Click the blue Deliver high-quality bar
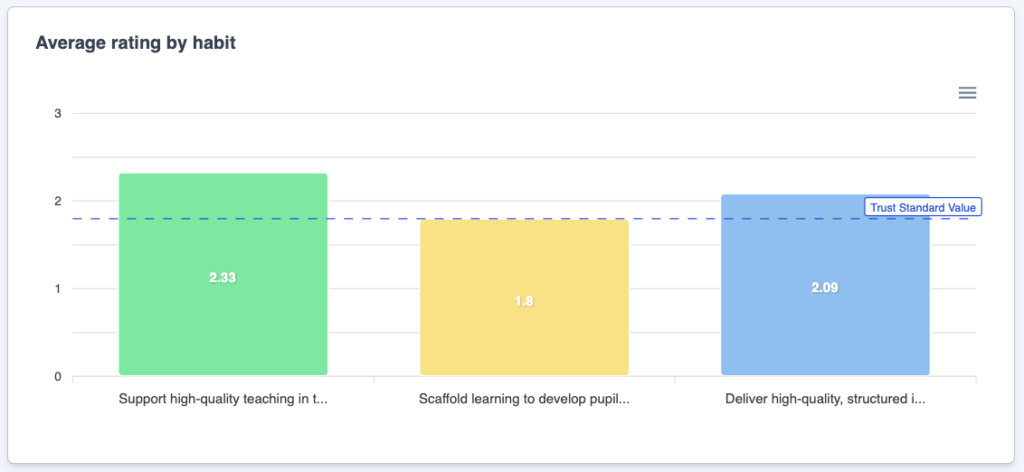The width and height of the screenshot is (1024, 472). [x=825, y=330]
